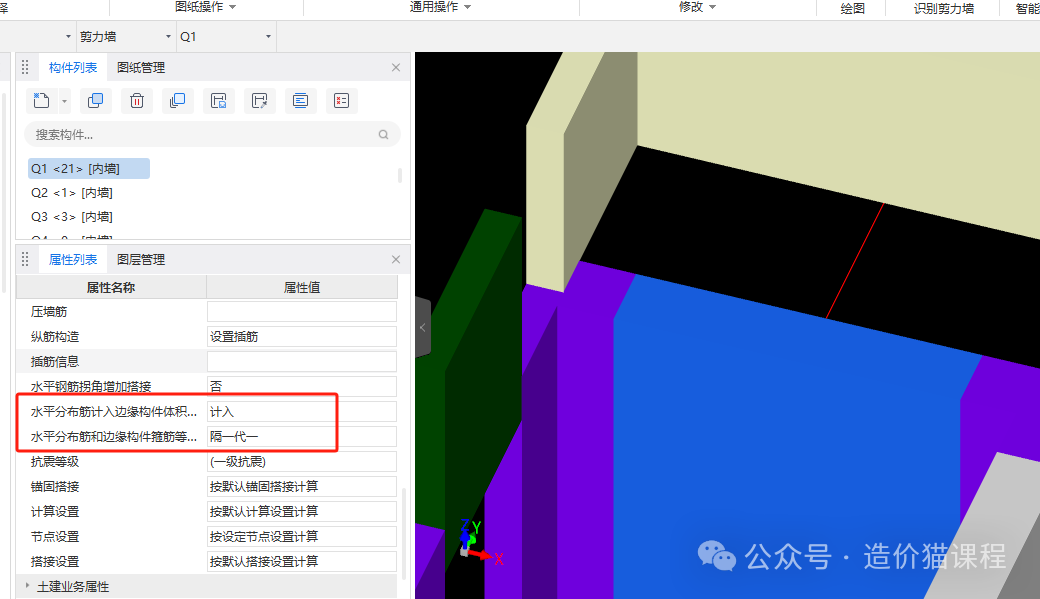This screenshot has width=1040, height=599.
Task: Click the red-x checklist icon
Action: (342, 101)
